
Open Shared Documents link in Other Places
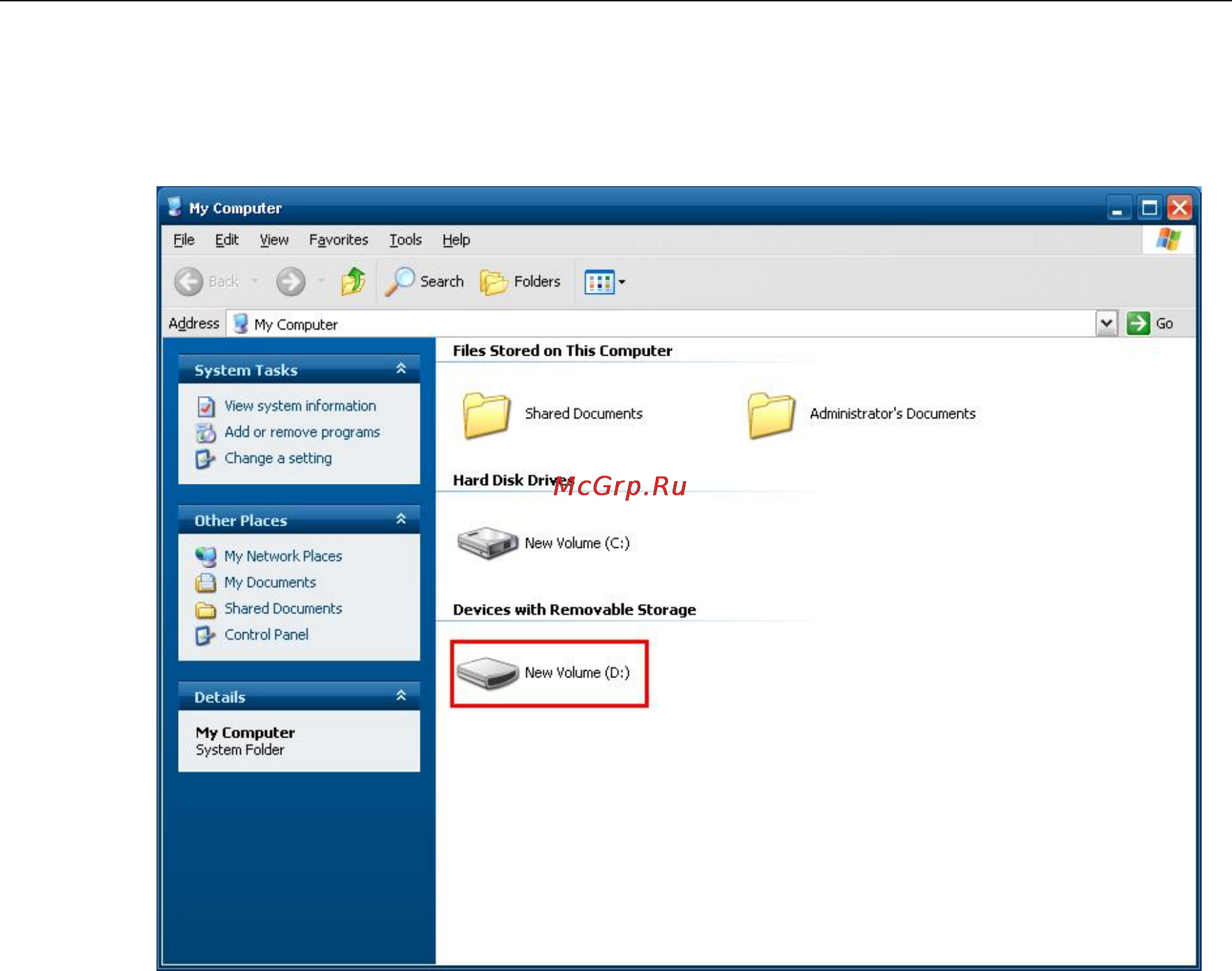coord(283,609)
